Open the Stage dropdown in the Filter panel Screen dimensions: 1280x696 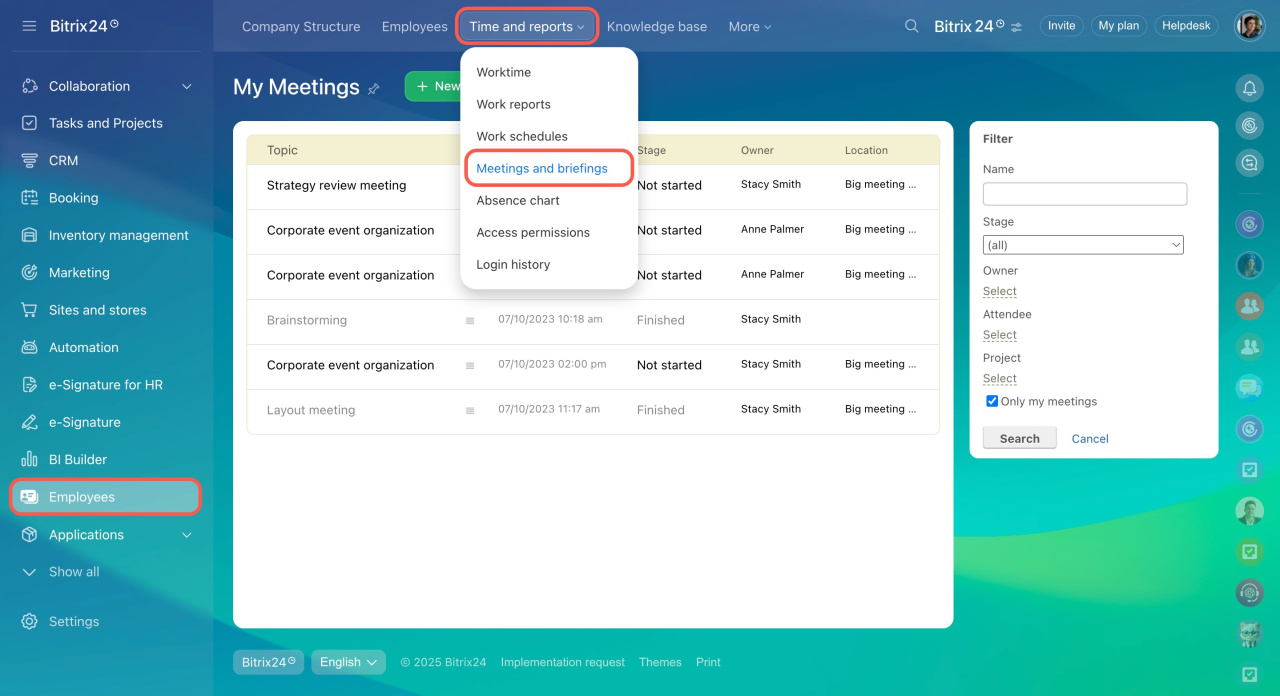click(x=1083, y=245)
